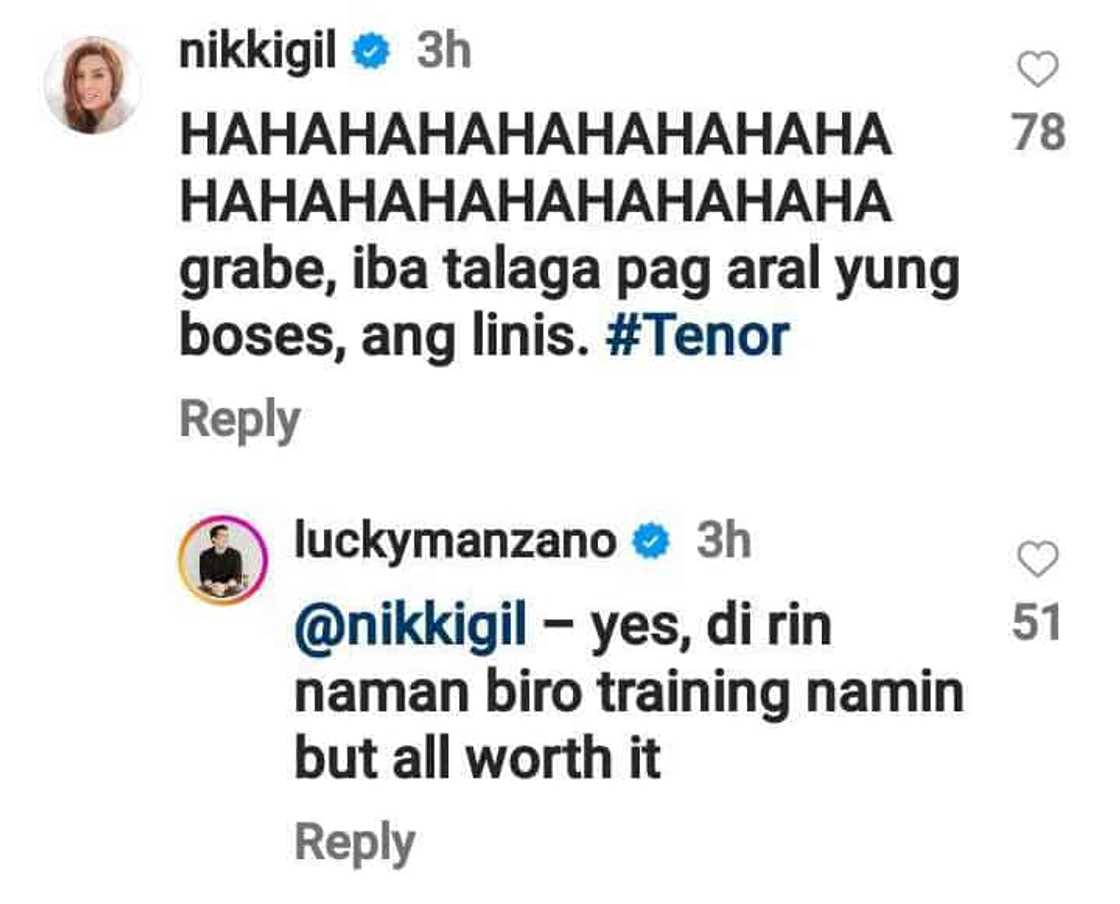This screenshot has width=1120, height=904.
Task: Select the HAHAHA comment text by nikkigil
Action: [536, 169]
